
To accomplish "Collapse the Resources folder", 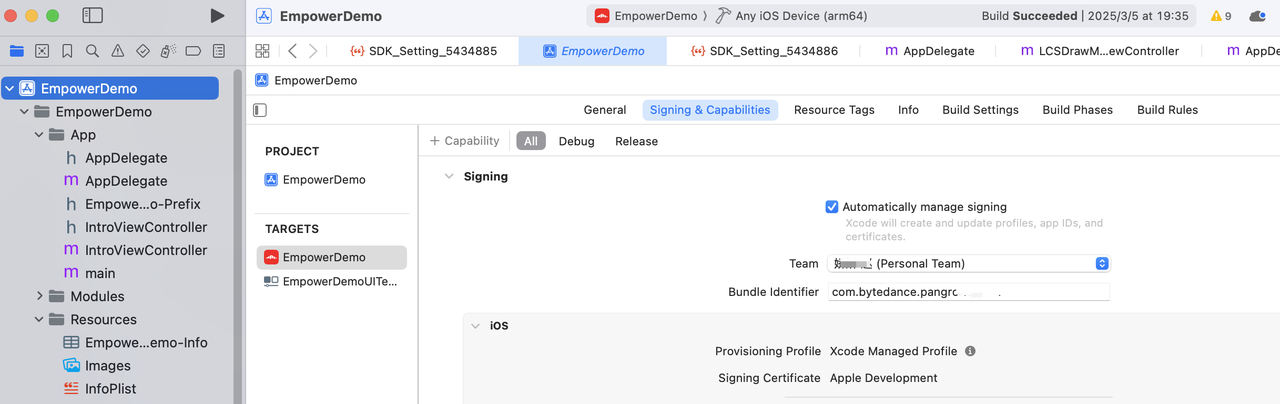I will (x=39, y=320).
